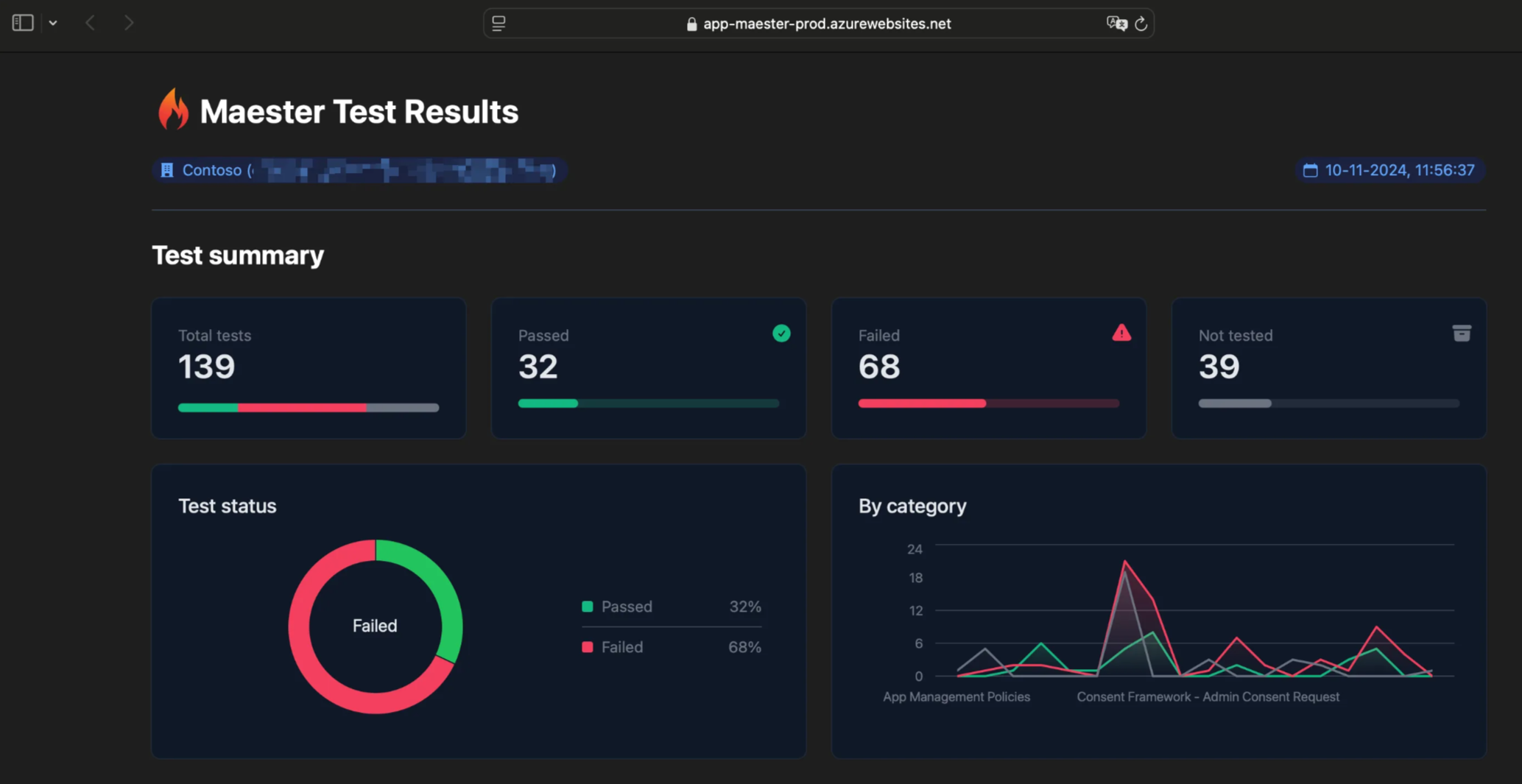1522x784 pixels.
Task: Click the green Passed checkmark icon
Action: pyautogui.click(x=781, y=333)
